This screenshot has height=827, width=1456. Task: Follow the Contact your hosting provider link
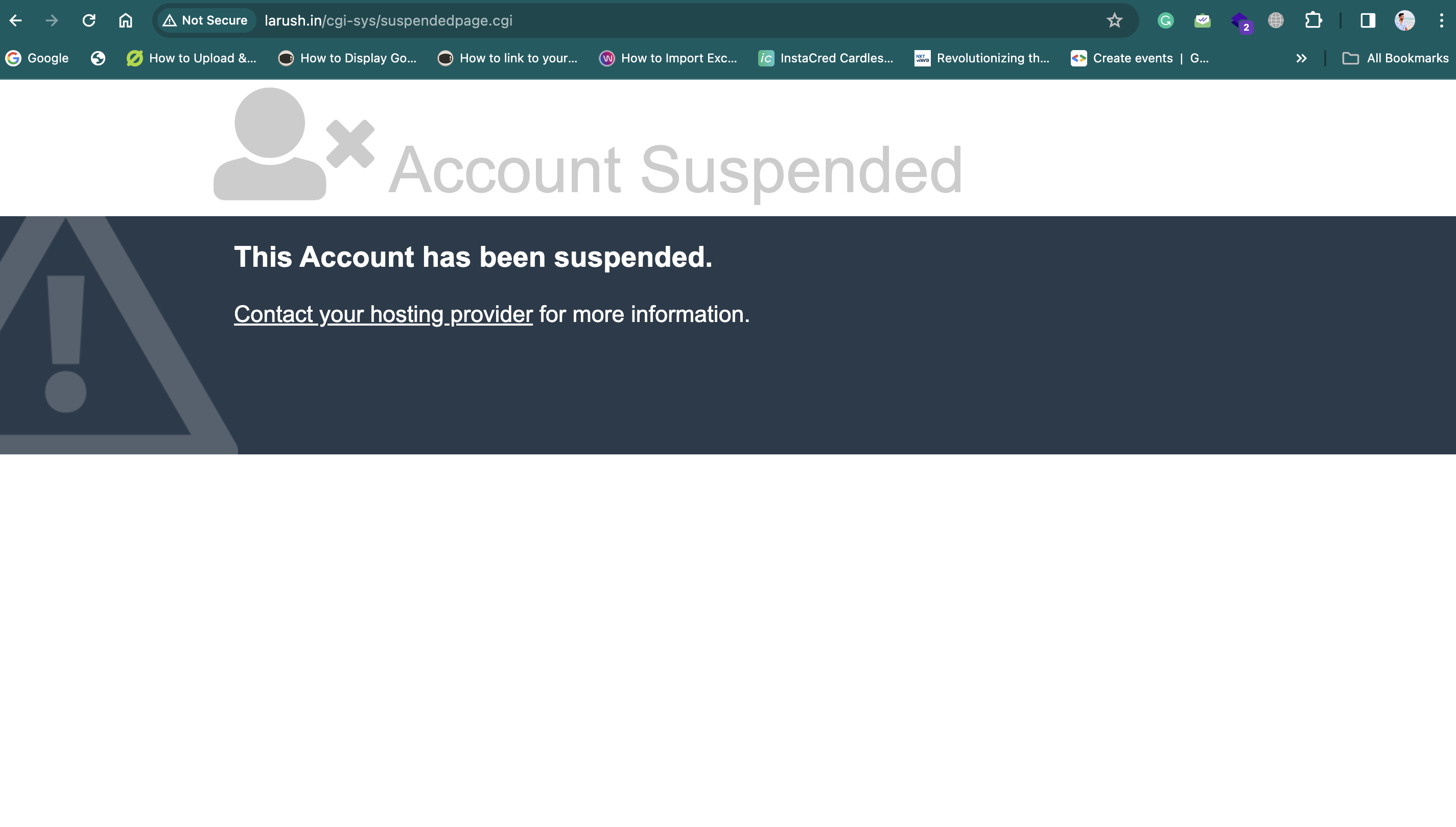[383, 314]
